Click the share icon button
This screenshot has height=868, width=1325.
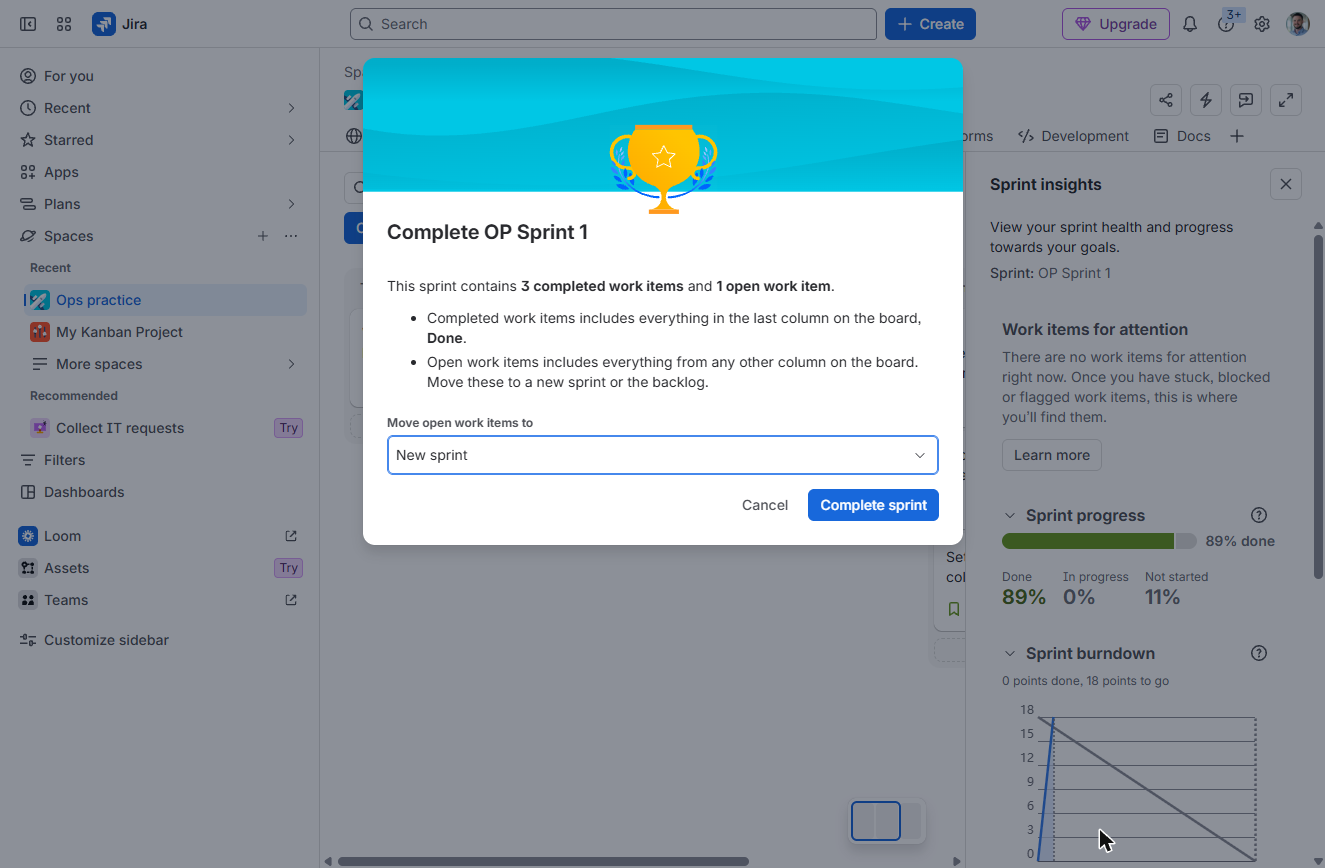(1166, 100)
